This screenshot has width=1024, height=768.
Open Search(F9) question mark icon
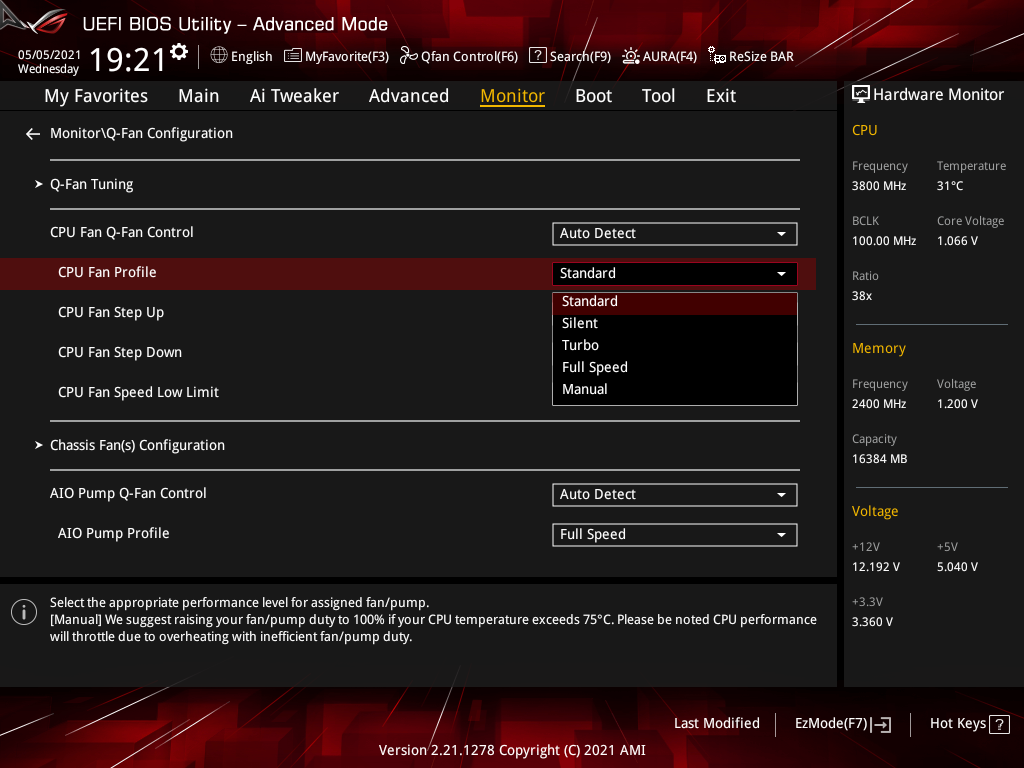pyautogui.click(x=537, y=56)
